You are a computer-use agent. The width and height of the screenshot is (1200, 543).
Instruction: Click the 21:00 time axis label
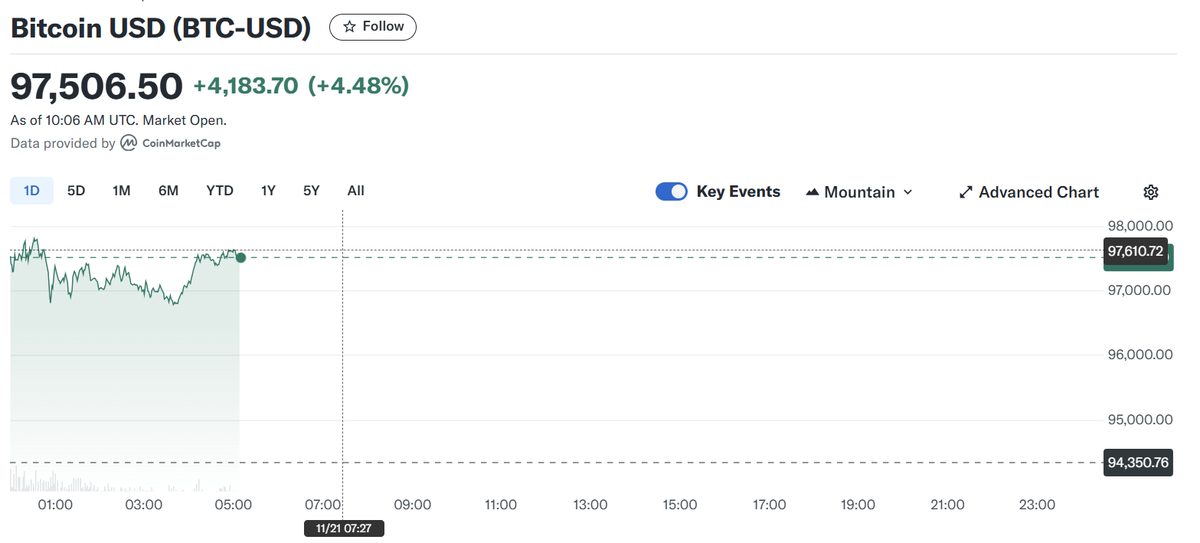(x=947, y=505)
